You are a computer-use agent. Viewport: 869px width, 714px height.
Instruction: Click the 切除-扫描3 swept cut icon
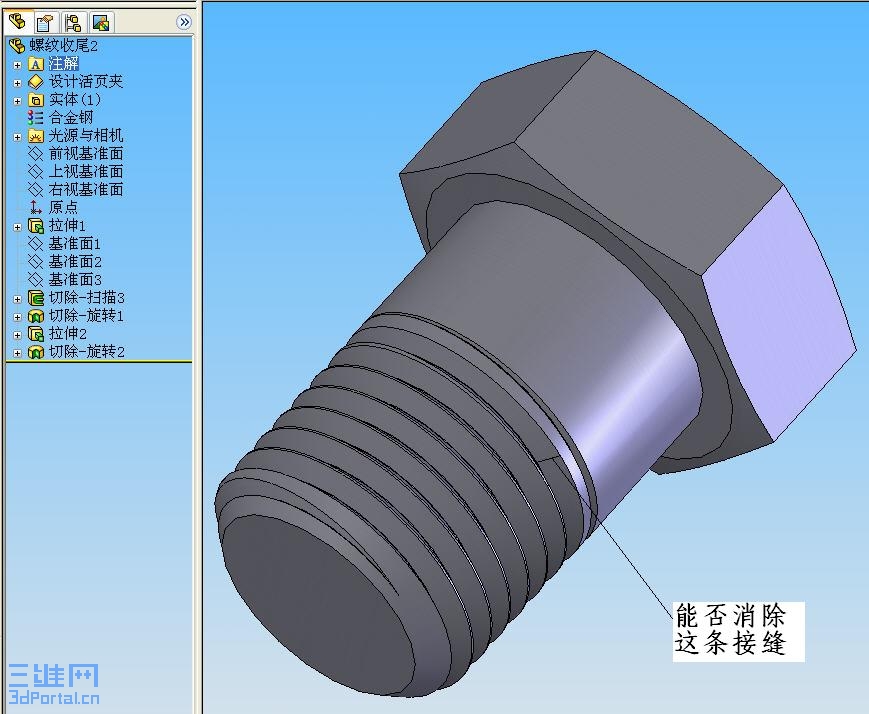(35, 298)
